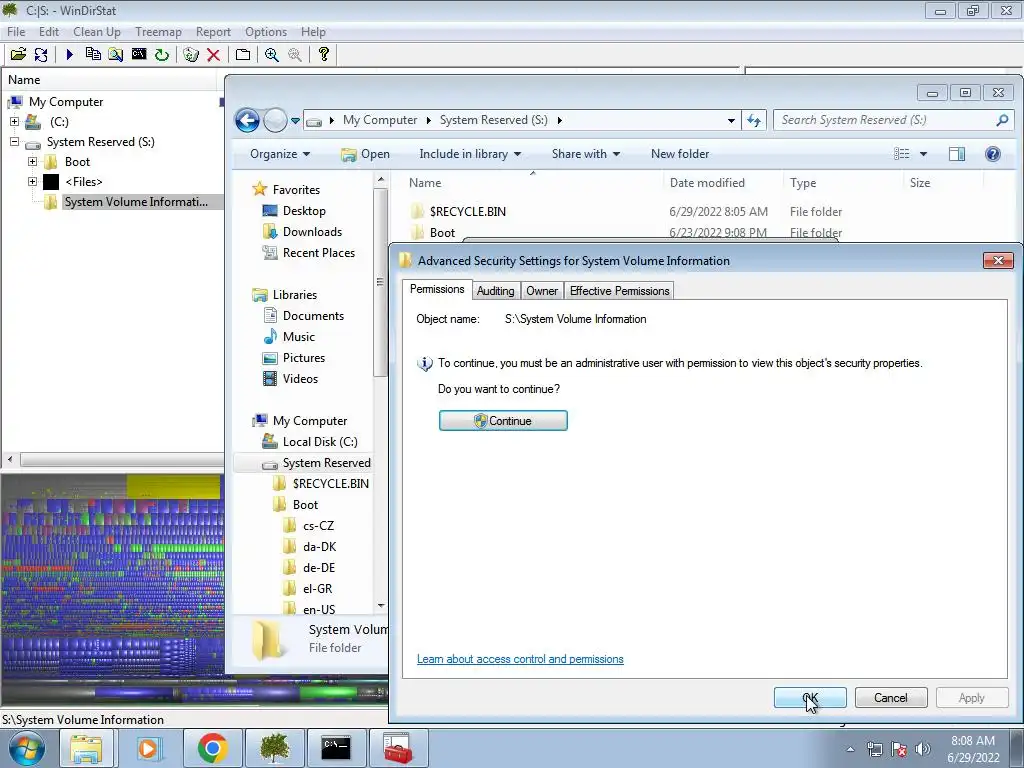Open the recent pages dropdown beside Forward
1024x768 pixels.
pyautogui.click(x=295, y=121)
